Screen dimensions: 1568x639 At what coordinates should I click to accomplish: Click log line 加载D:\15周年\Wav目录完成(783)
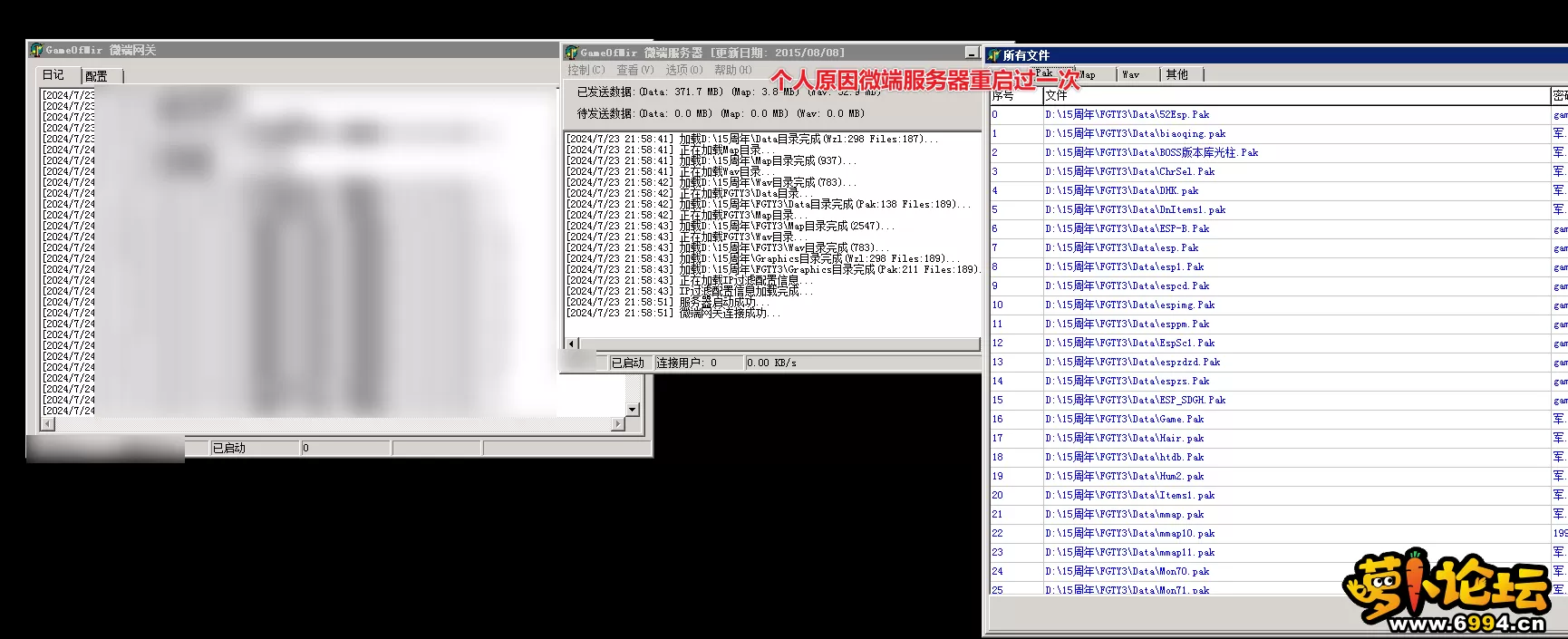pyautogui.click(x=711, y=182)
